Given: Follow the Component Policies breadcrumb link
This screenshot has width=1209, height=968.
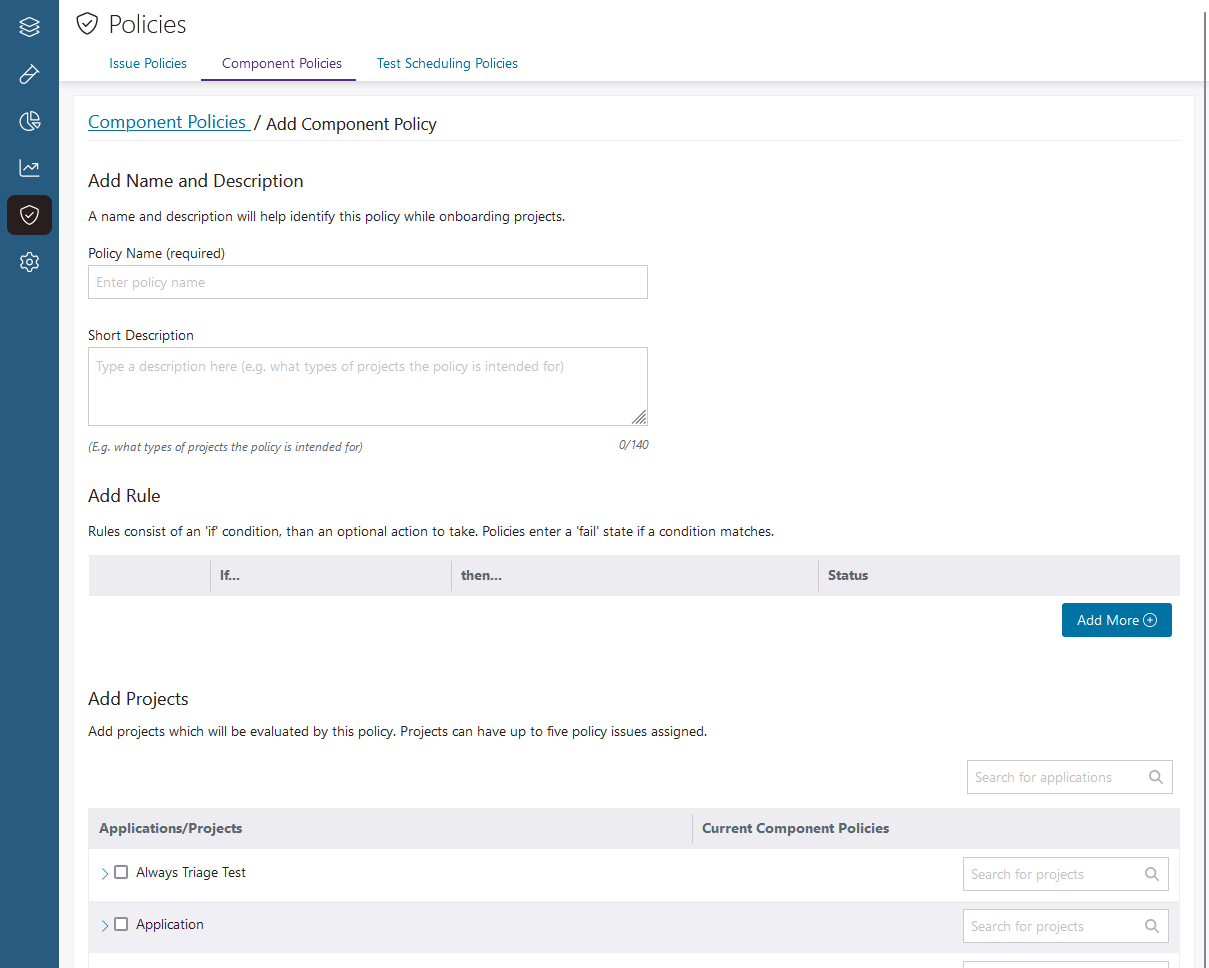Looking at the screenshot, I should pyautogui.click(x=167, y=122).
